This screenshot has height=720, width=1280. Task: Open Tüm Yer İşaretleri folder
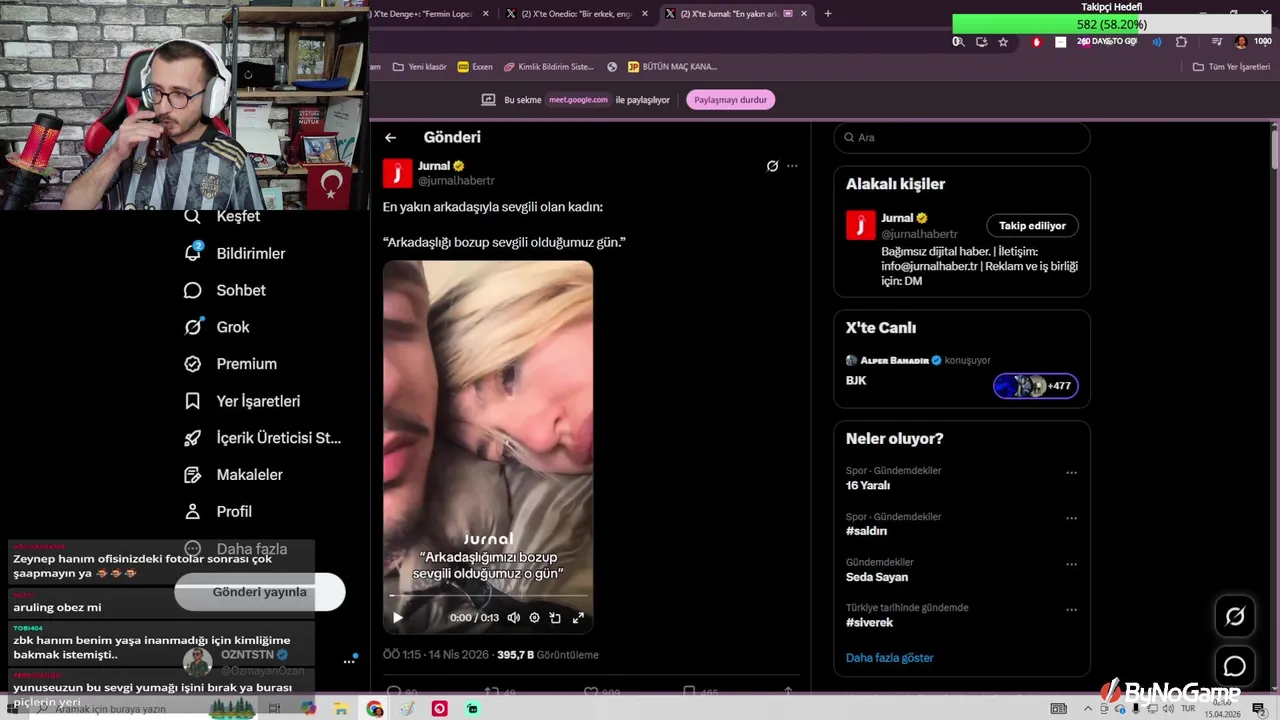tap(1231, 67)
